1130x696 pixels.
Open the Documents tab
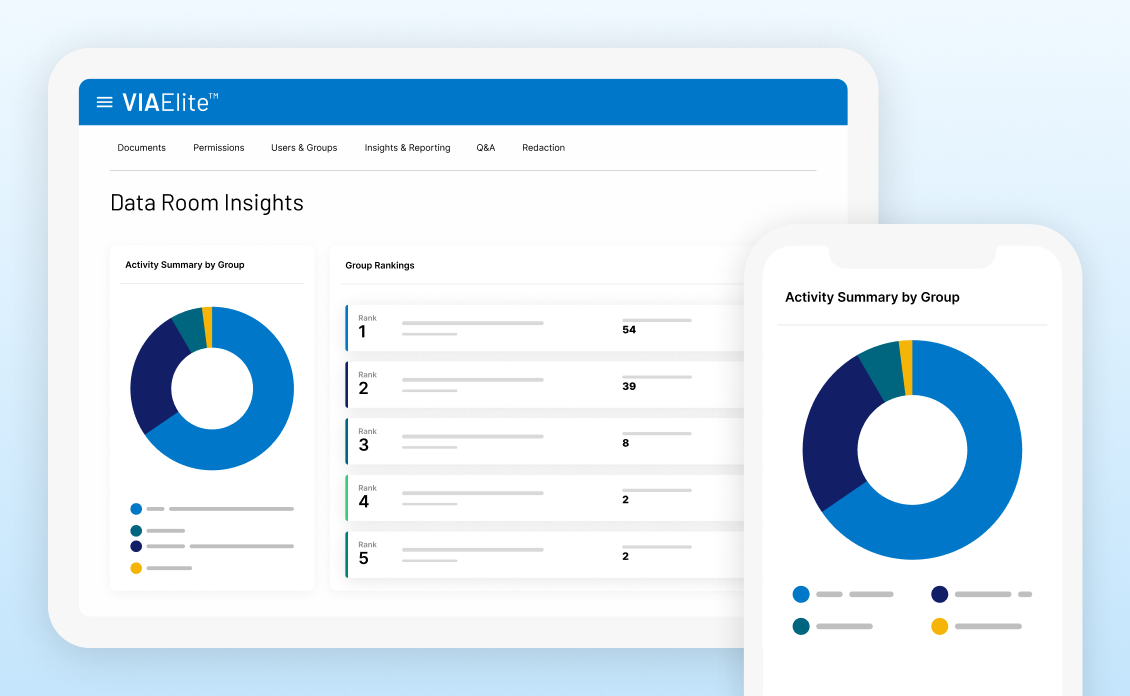[x=141, y=147]
